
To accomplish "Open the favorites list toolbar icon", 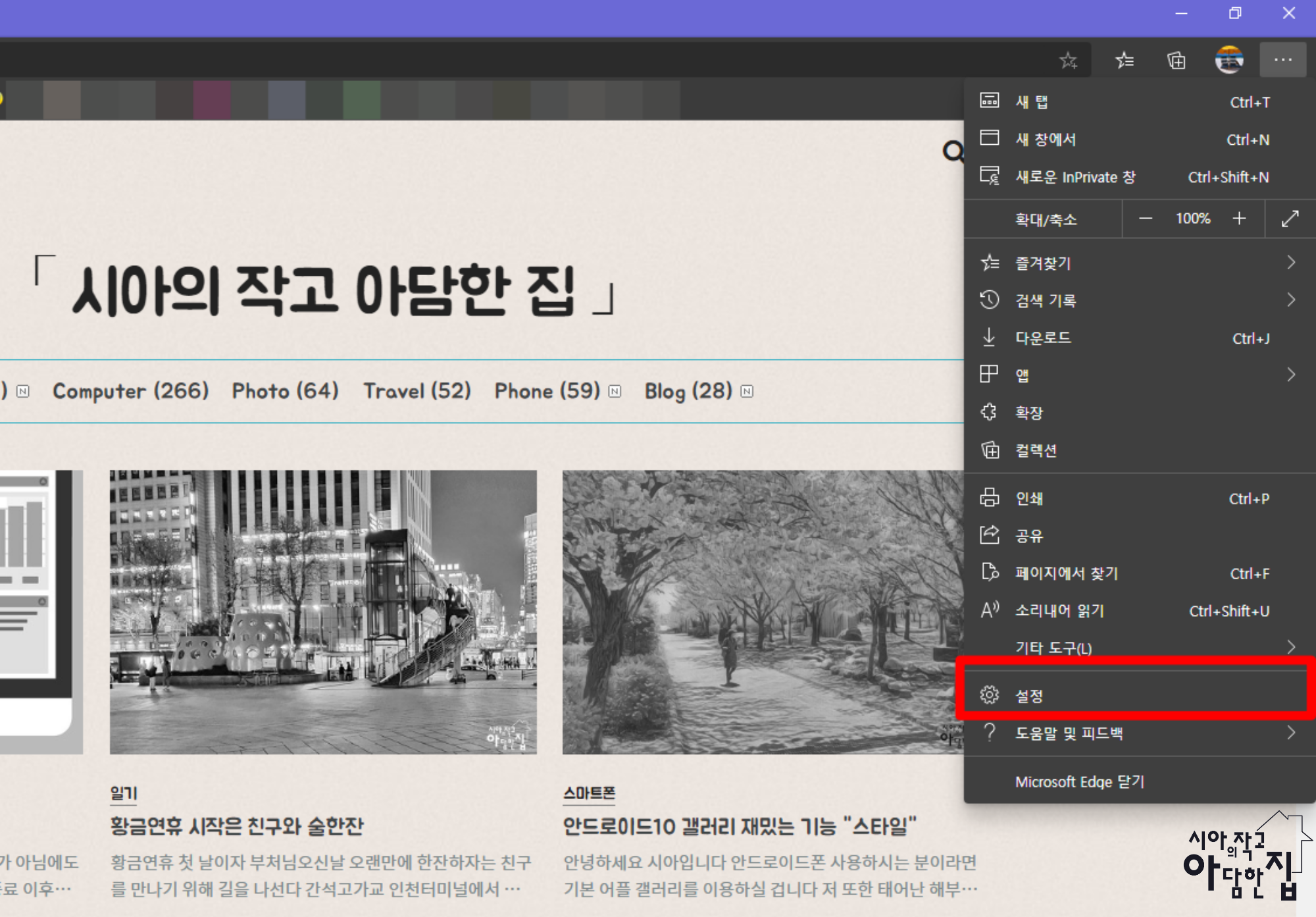I will (x=1125, y=61).
